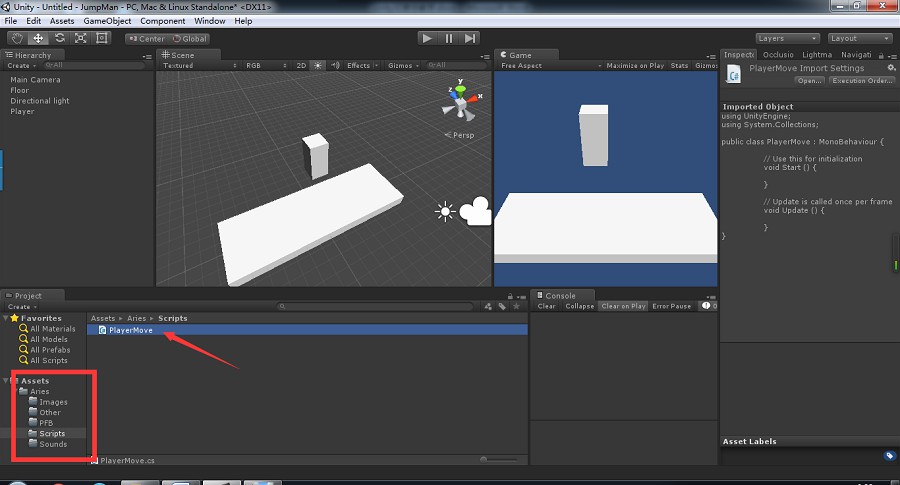Toggle pivot mode Center button
Viewport: 900px width, 485px height.
(x=147, y=39)
